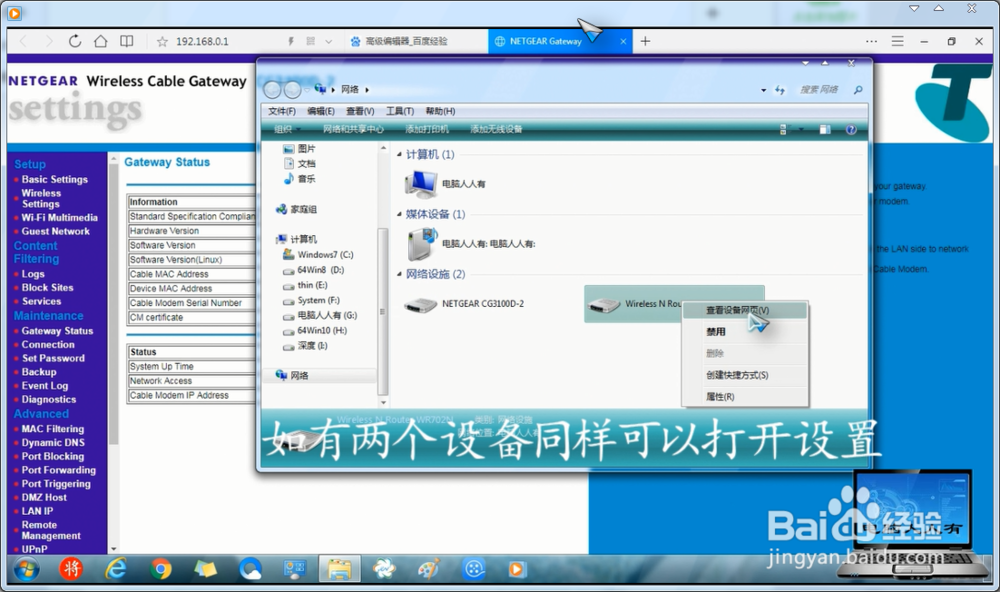
Task: Click search magnifier in Explorer window
Action: [x=858, y=90]
